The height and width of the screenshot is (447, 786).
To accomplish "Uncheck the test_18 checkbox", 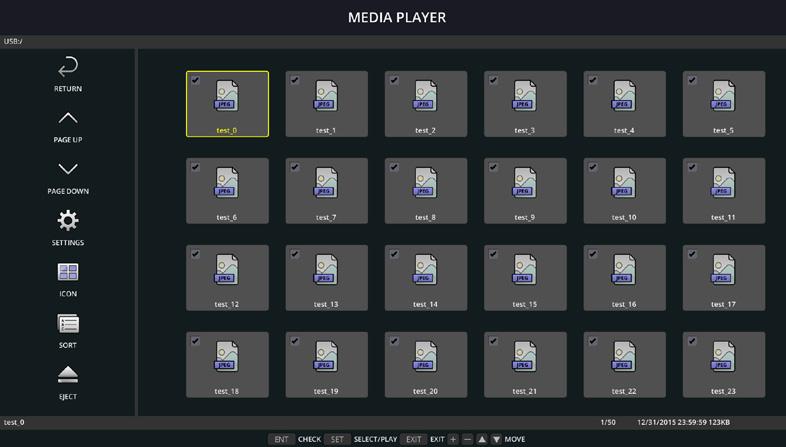I will [195, 341].
